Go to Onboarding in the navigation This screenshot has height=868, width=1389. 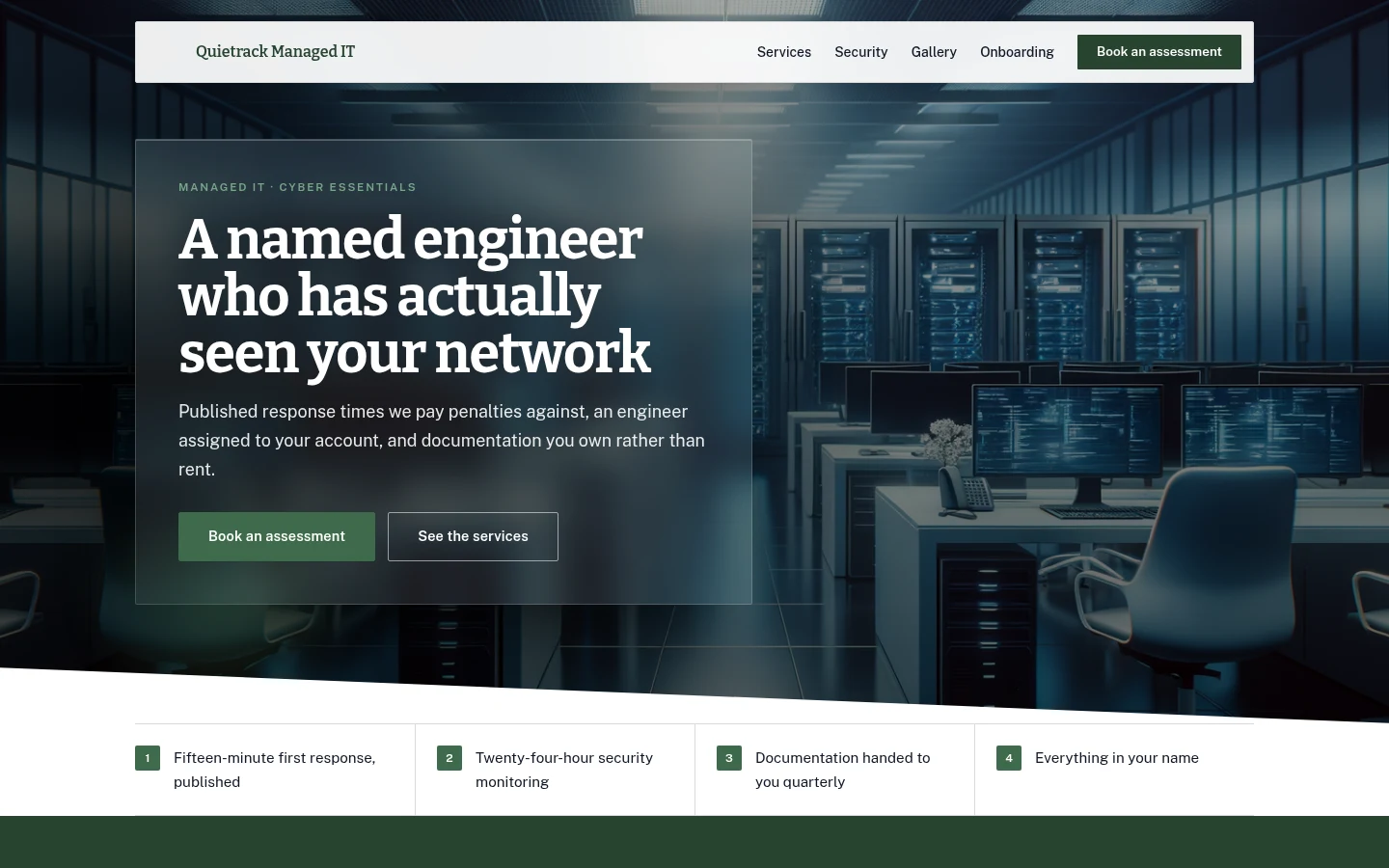click(1017, 52)
